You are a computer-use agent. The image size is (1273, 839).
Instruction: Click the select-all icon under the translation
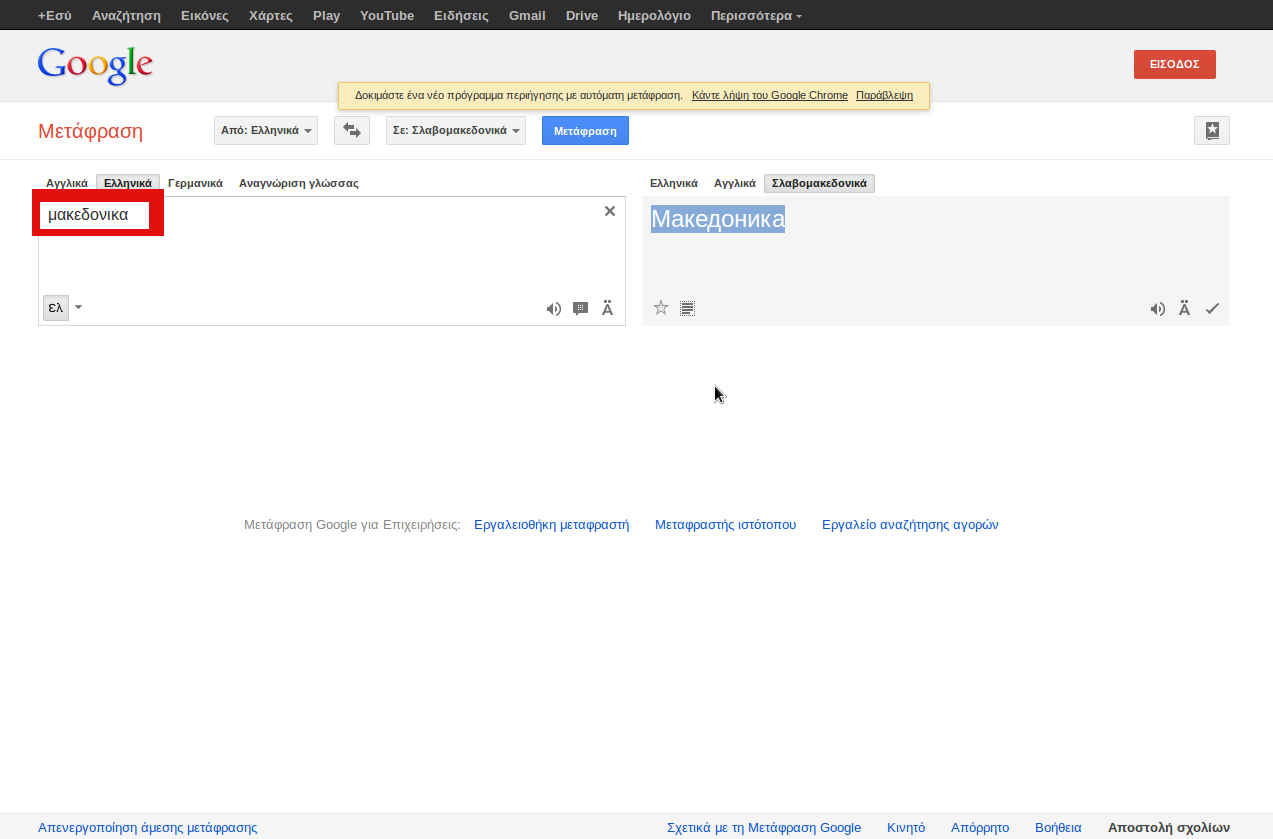click(x=687, y=308)
